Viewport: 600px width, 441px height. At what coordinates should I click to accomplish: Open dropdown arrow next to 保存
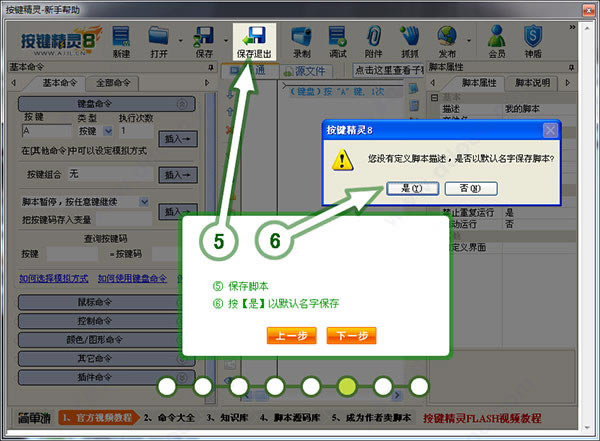click(226, 40)
